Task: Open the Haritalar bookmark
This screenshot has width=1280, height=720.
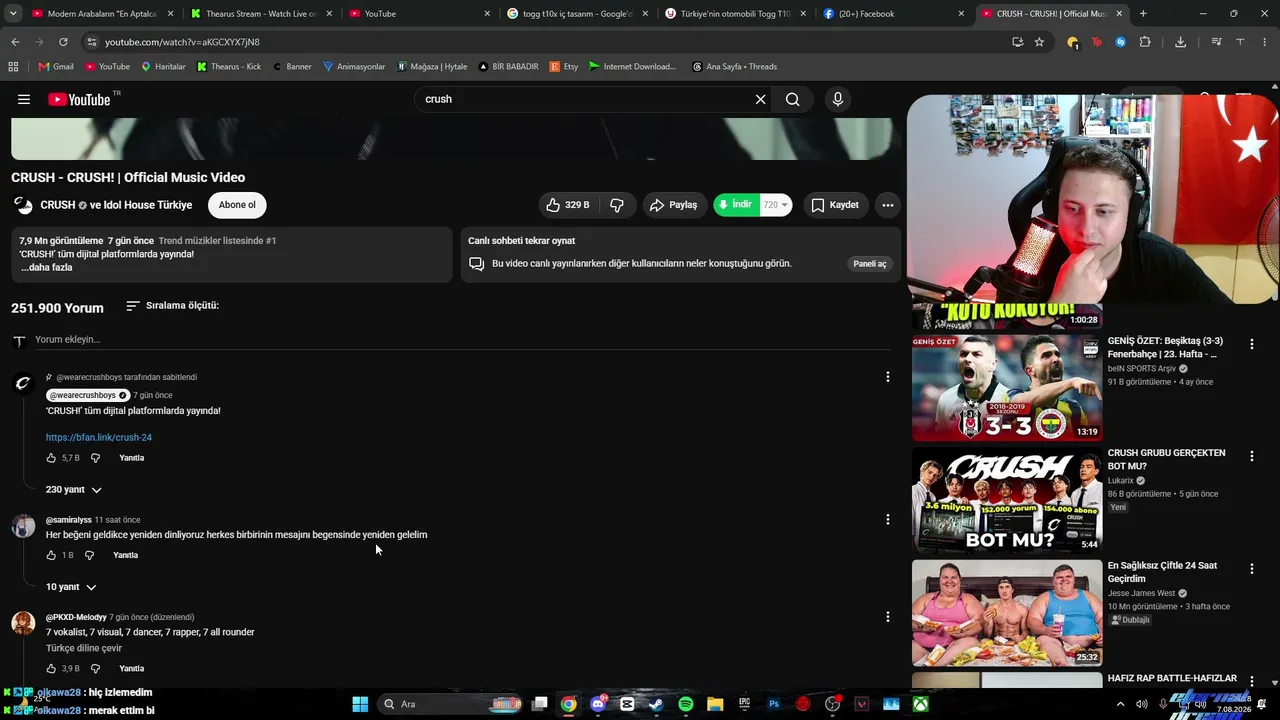Action: coord(163,67)
